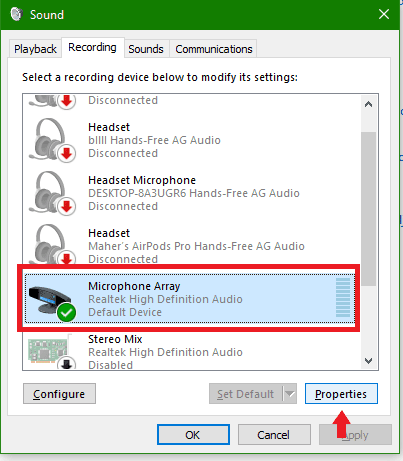
Task: Click the Set Default button
Action: click(246, 394)
